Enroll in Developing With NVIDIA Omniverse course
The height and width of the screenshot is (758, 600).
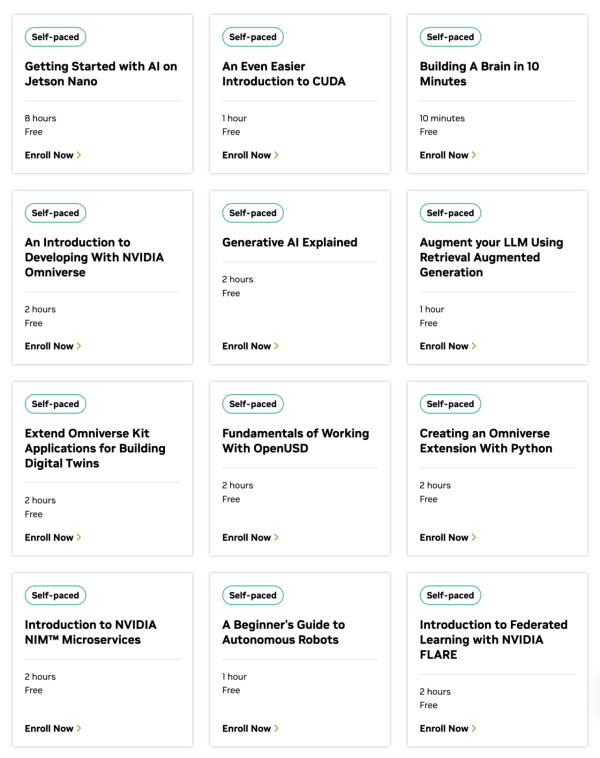53,346
